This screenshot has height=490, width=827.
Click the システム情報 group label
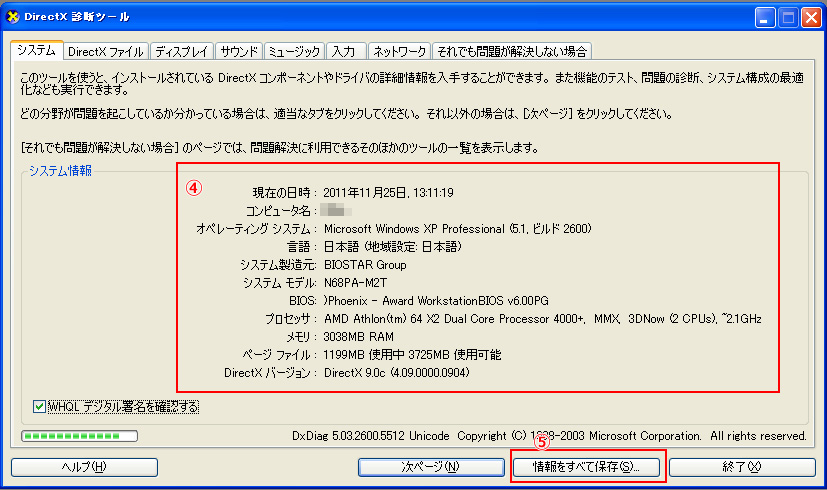point(60,171)
